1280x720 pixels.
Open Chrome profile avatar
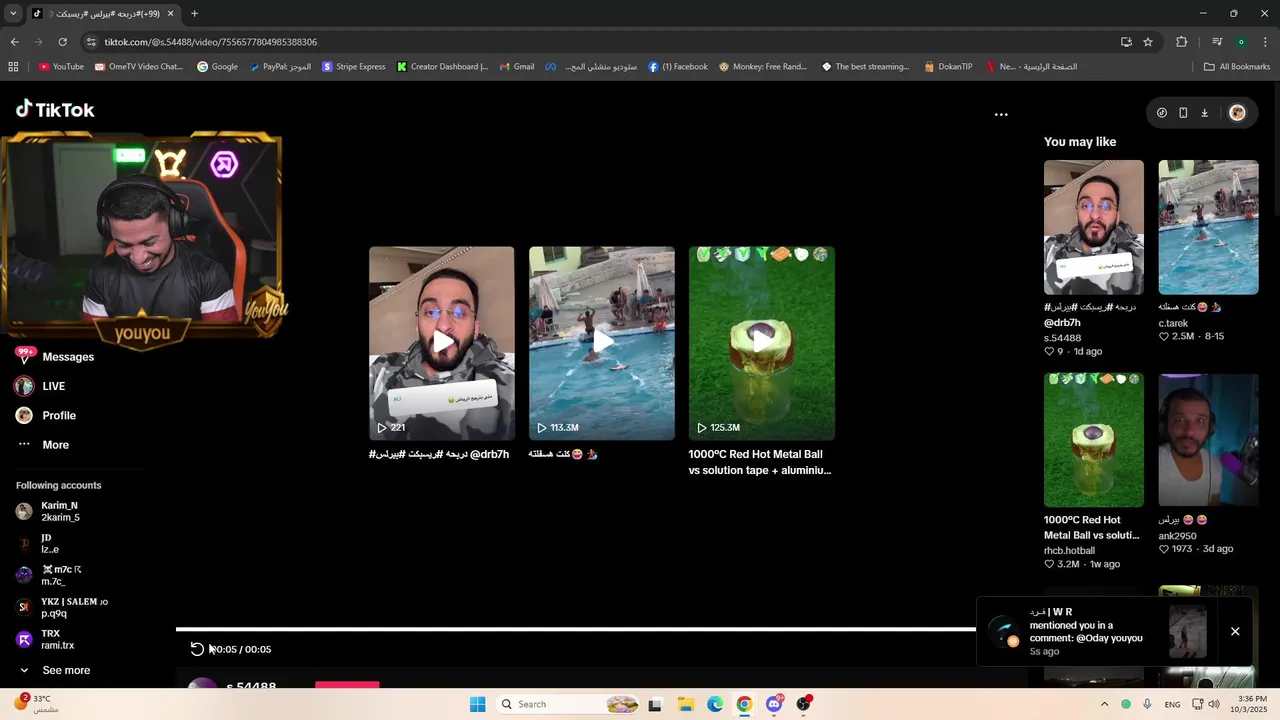click(x=1241, y=42)
